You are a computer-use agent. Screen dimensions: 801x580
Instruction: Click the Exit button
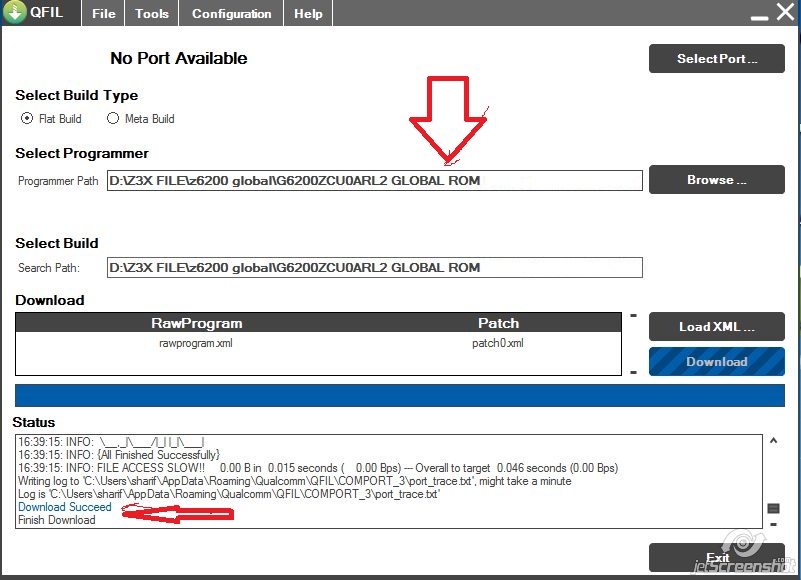[717, 558]
